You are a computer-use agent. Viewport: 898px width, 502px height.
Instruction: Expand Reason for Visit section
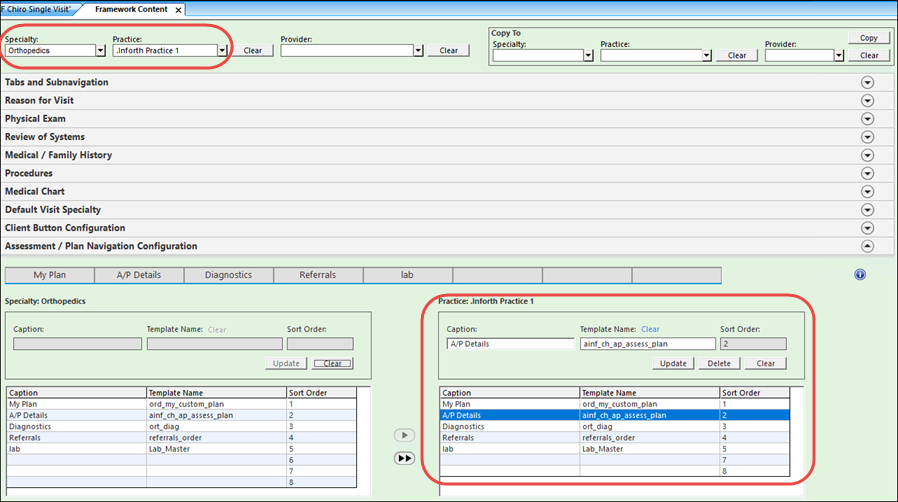click(x=868, y=101)
